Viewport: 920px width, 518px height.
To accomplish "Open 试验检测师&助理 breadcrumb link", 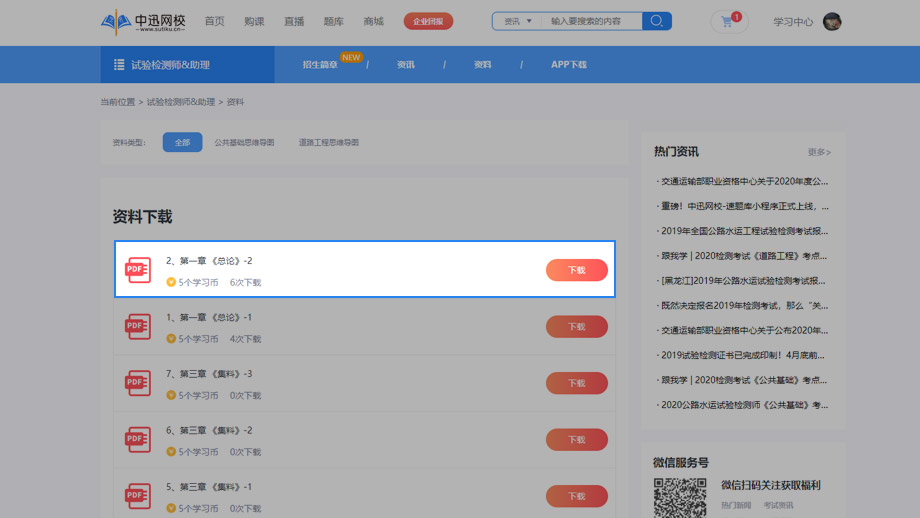I will tap(180, 102).
